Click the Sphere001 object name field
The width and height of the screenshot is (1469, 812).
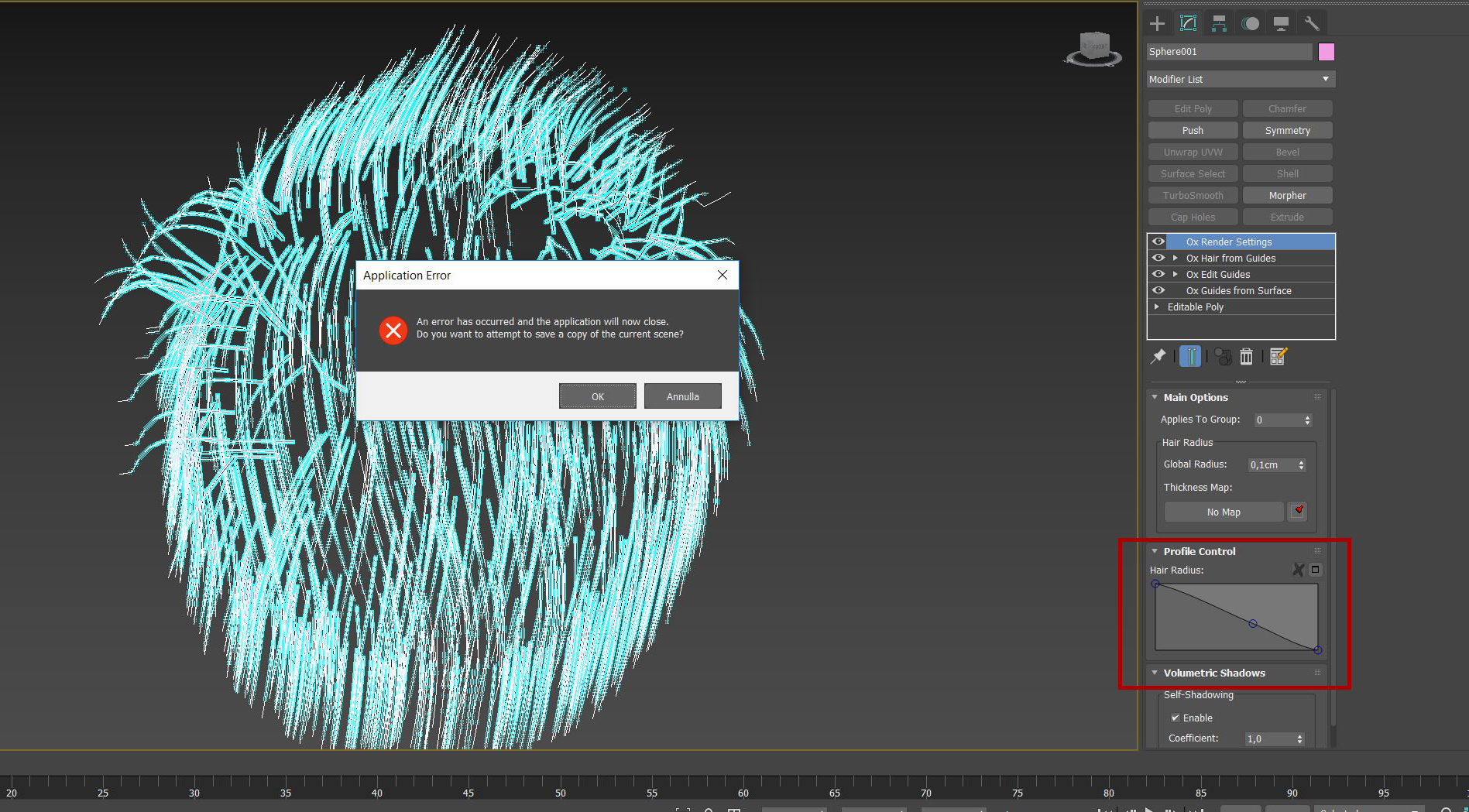click(x=1228, y=52)
